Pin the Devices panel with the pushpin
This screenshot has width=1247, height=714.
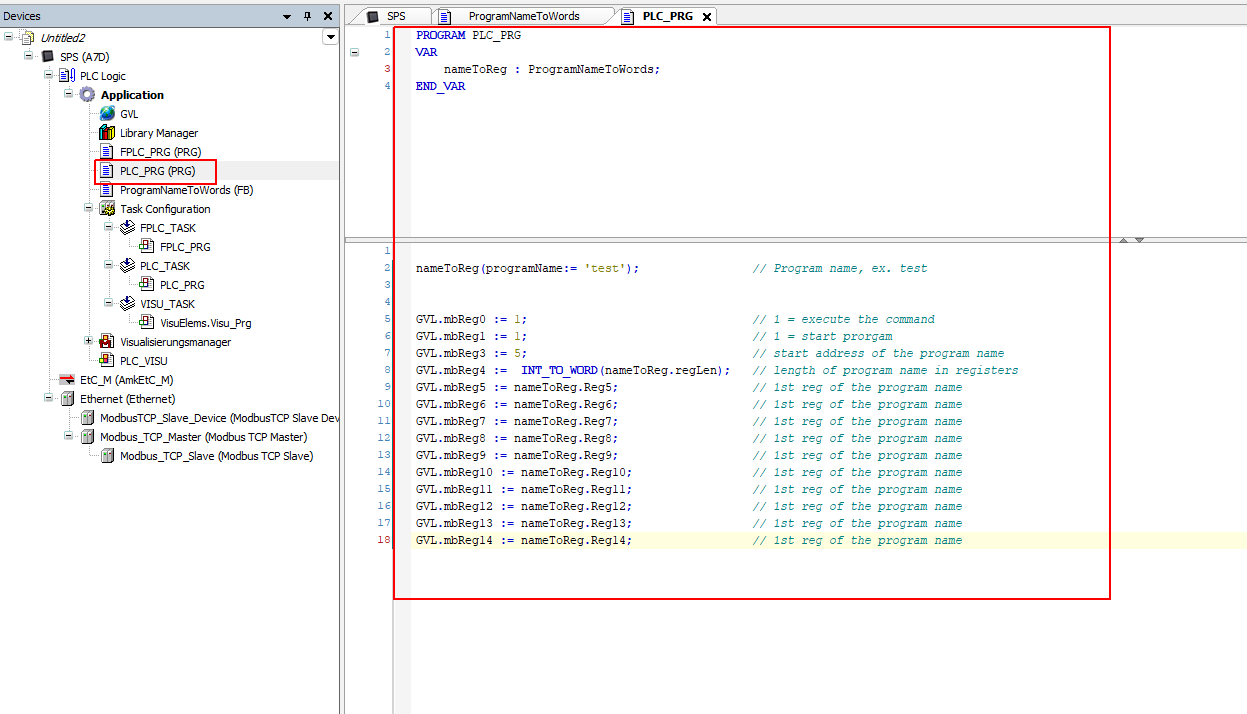point(307,16)
